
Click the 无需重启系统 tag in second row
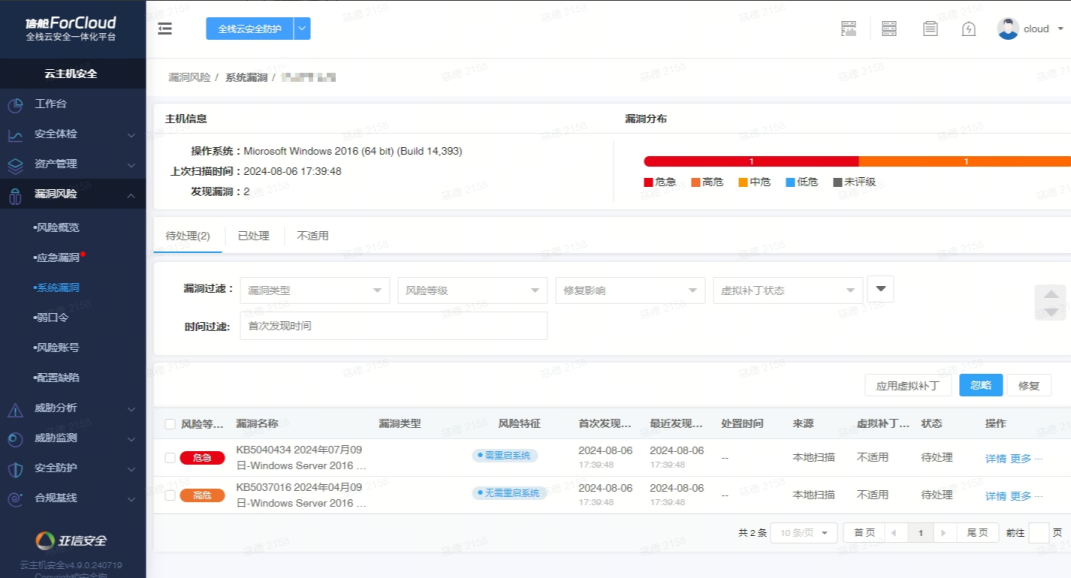510,493
